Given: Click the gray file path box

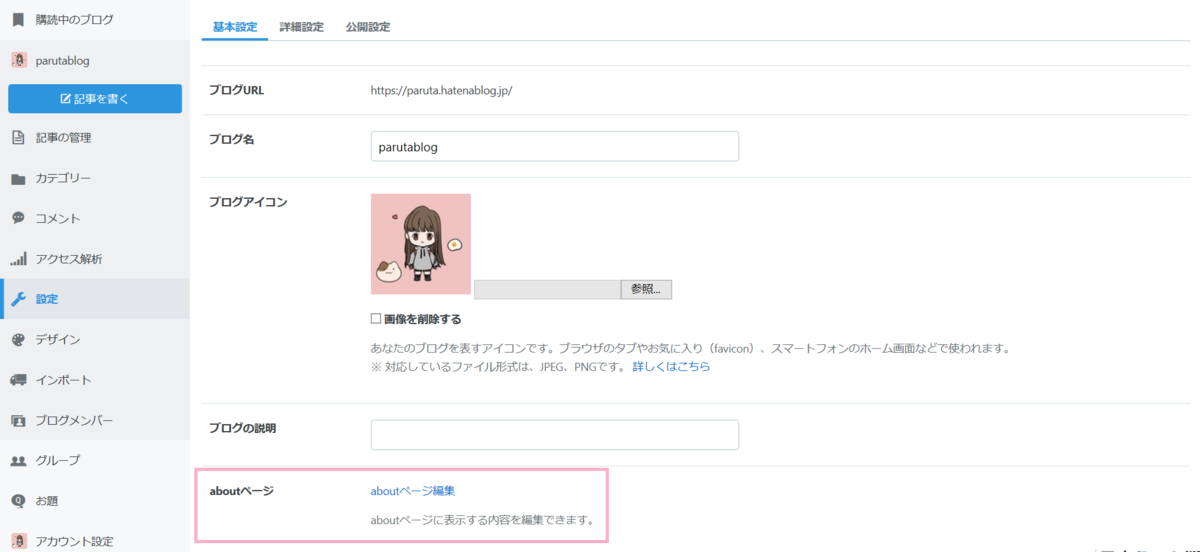Looking at the screenshot, I should click(x=547, y=289).
